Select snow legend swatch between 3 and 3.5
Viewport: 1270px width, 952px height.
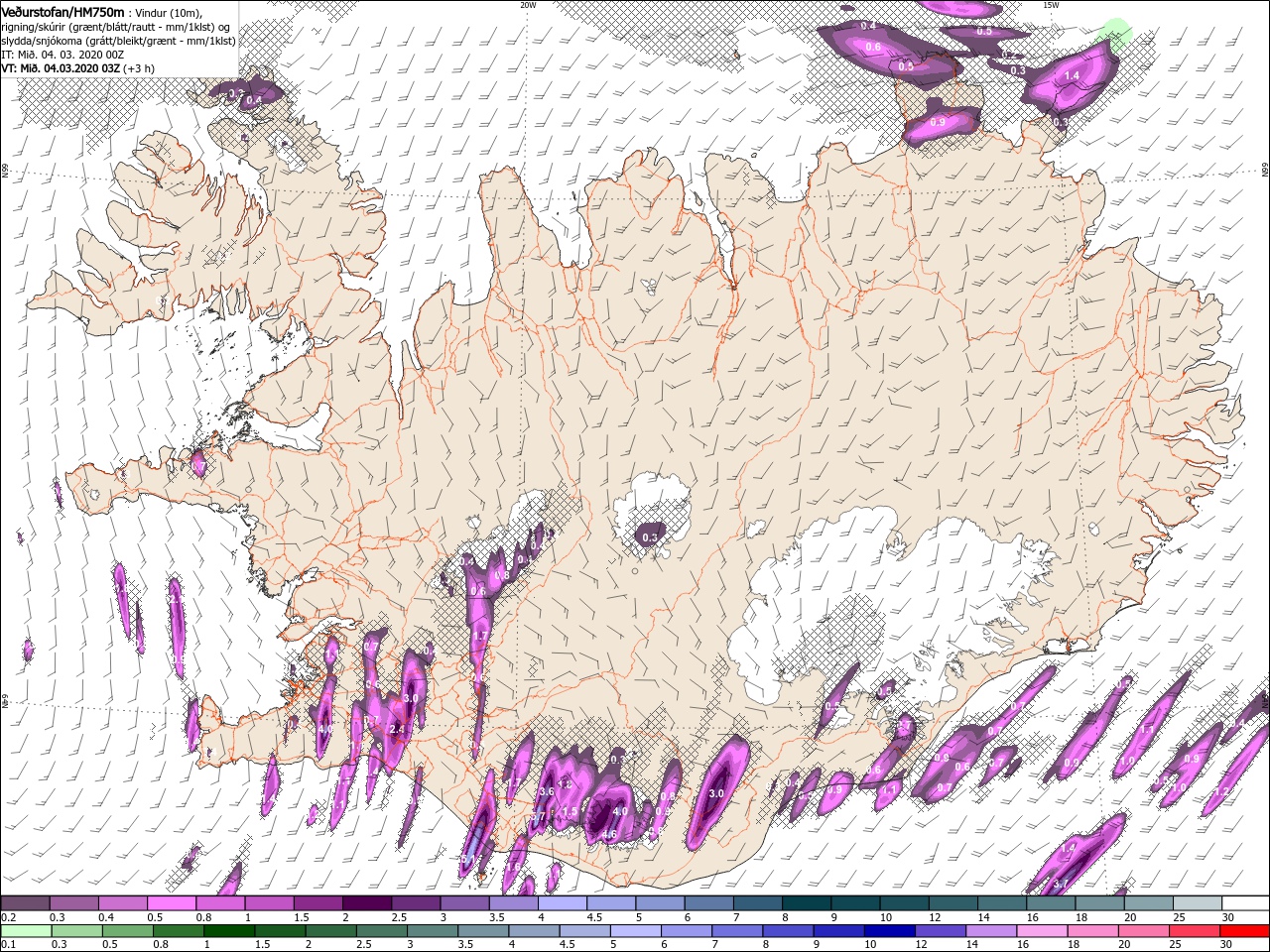[464, 903]
